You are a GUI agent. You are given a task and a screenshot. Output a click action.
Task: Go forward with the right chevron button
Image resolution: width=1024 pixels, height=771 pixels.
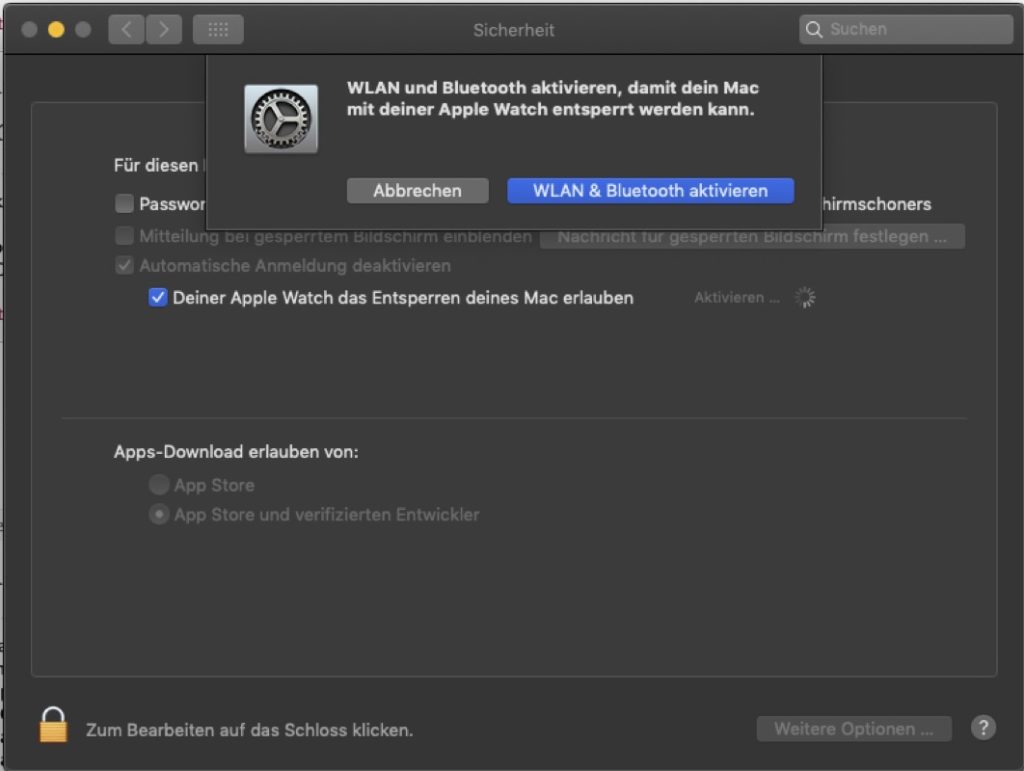click(164, 29)
